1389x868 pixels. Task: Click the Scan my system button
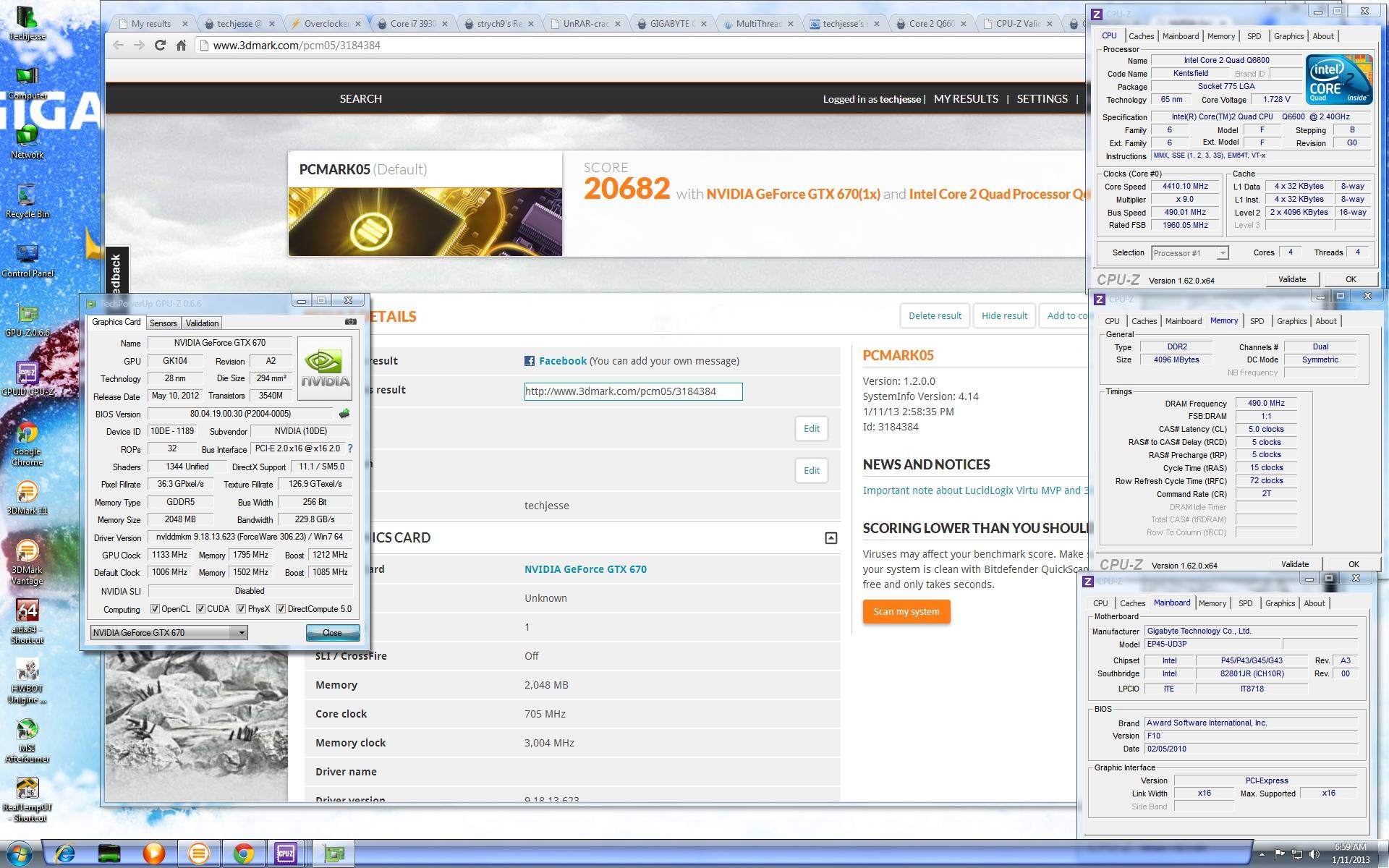[906, 611]
